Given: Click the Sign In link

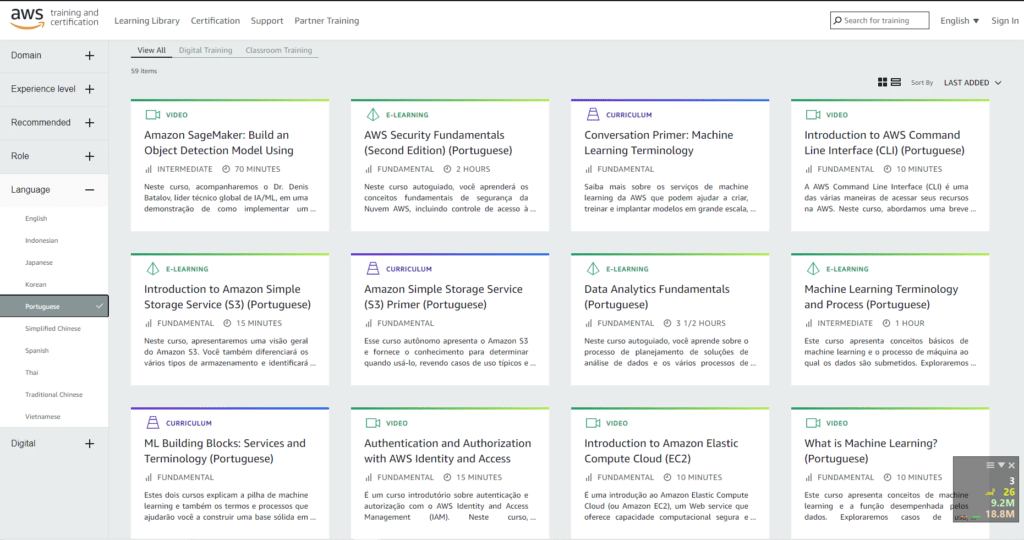Looking at the screenshot, I should coord(1005,20).
